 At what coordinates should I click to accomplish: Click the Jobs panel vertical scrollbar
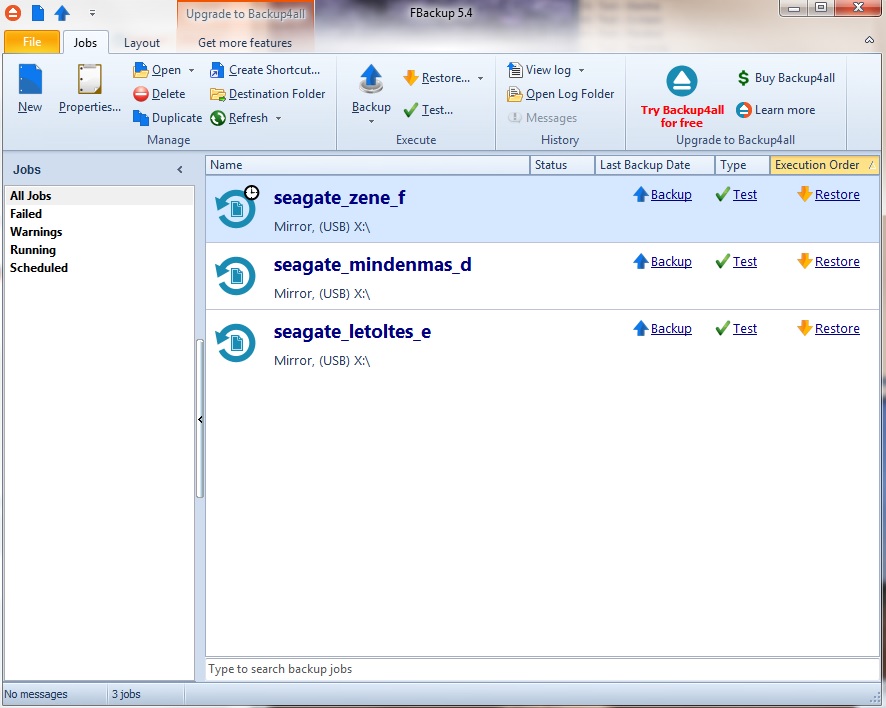point(199,419)
